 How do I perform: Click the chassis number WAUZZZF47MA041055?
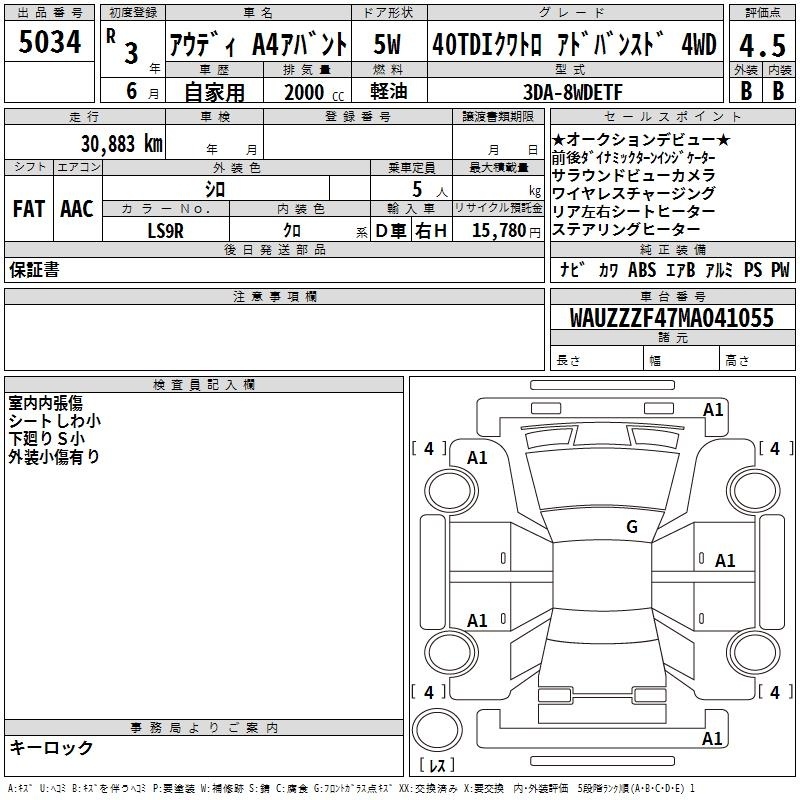point(671,318)
